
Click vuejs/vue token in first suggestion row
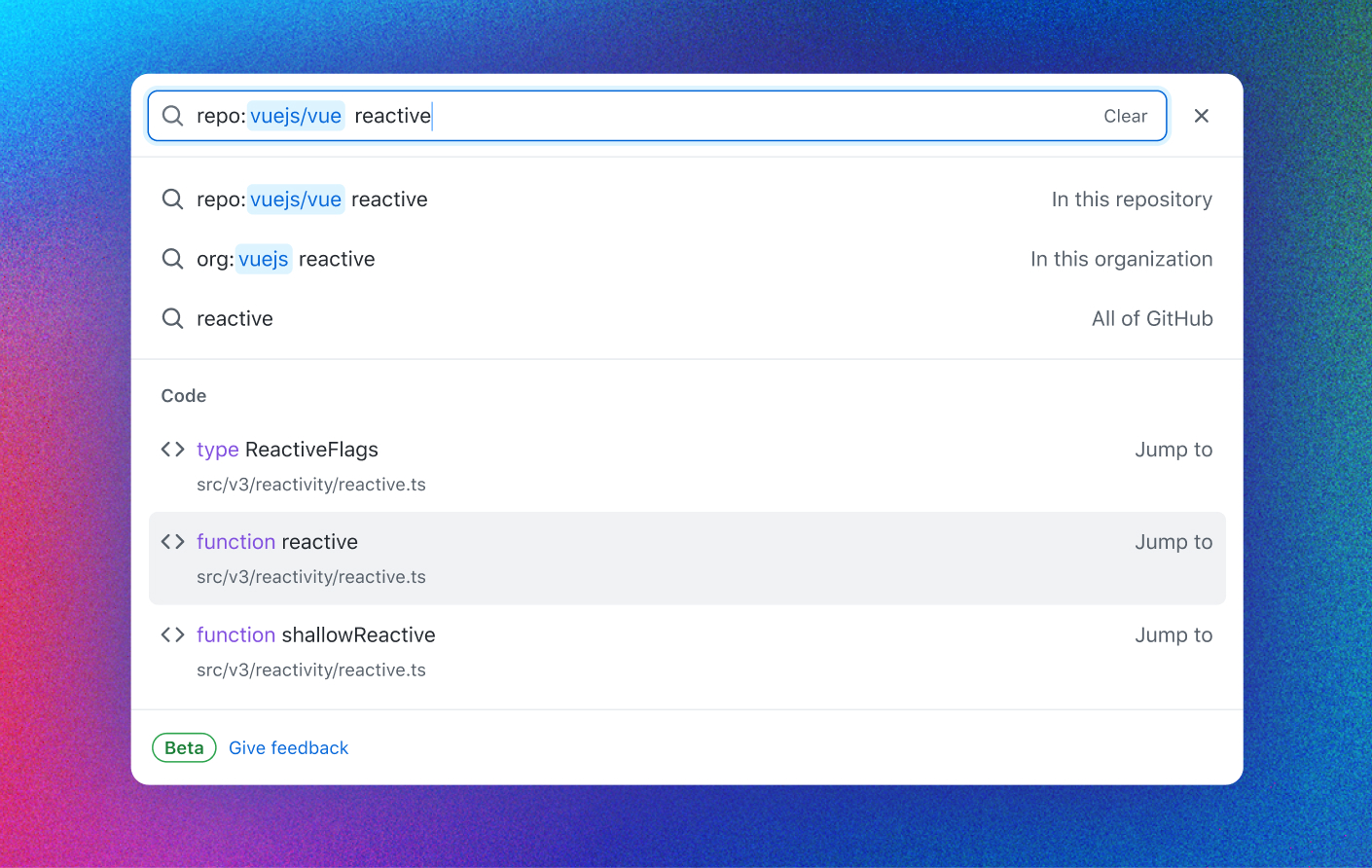(296, 199)
